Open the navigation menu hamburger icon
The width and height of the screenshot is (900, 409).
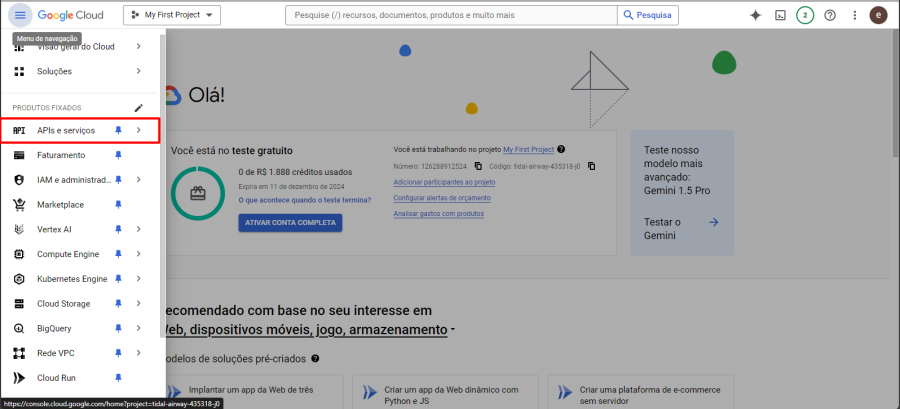tap(20, 15)
